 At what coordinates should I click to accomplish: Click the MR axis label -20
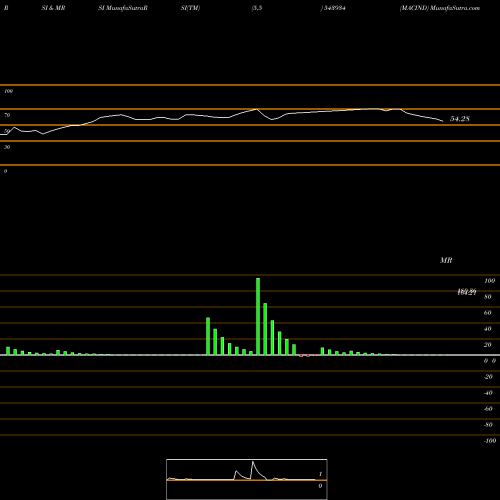[488, 377]
